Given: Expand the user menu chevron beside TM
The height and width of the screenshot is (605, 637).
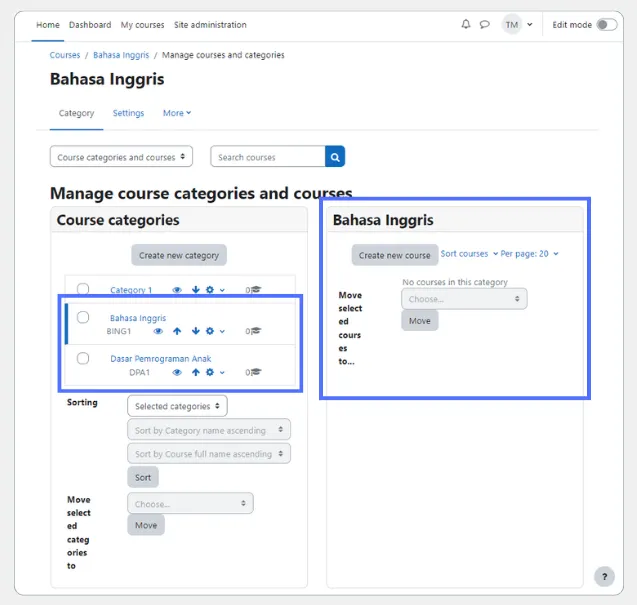Looking at the screenshot, I should tap(530, 25).
